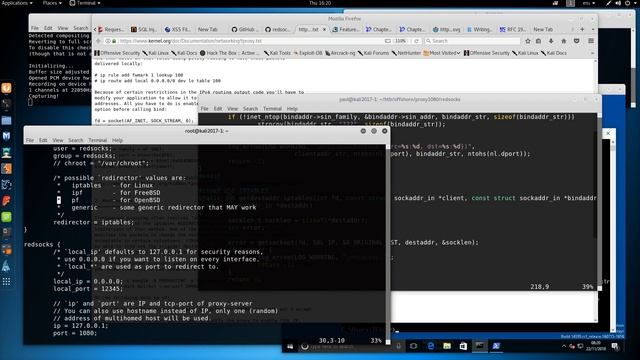This screenshot has height=360, width=640.
Task: Launch Metasploit M icon in the dock
Action: pos(6,136)
